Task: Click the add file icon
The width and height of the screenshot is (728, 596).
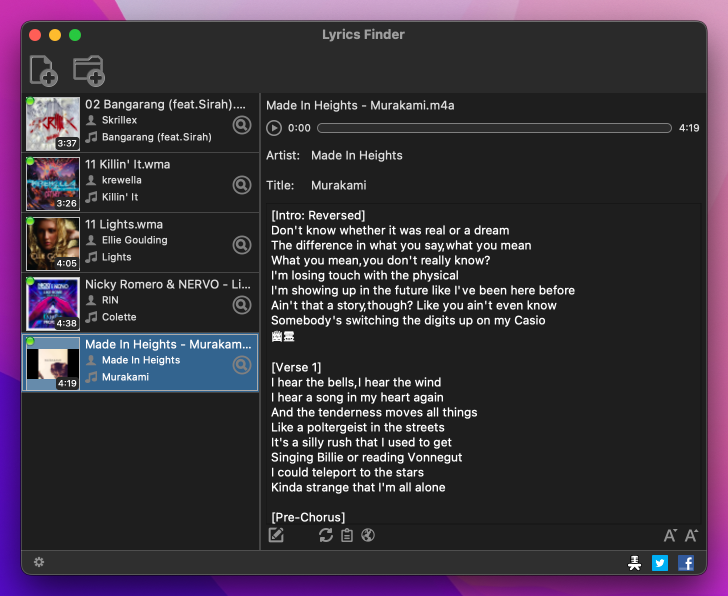Action: coord(43,71)
